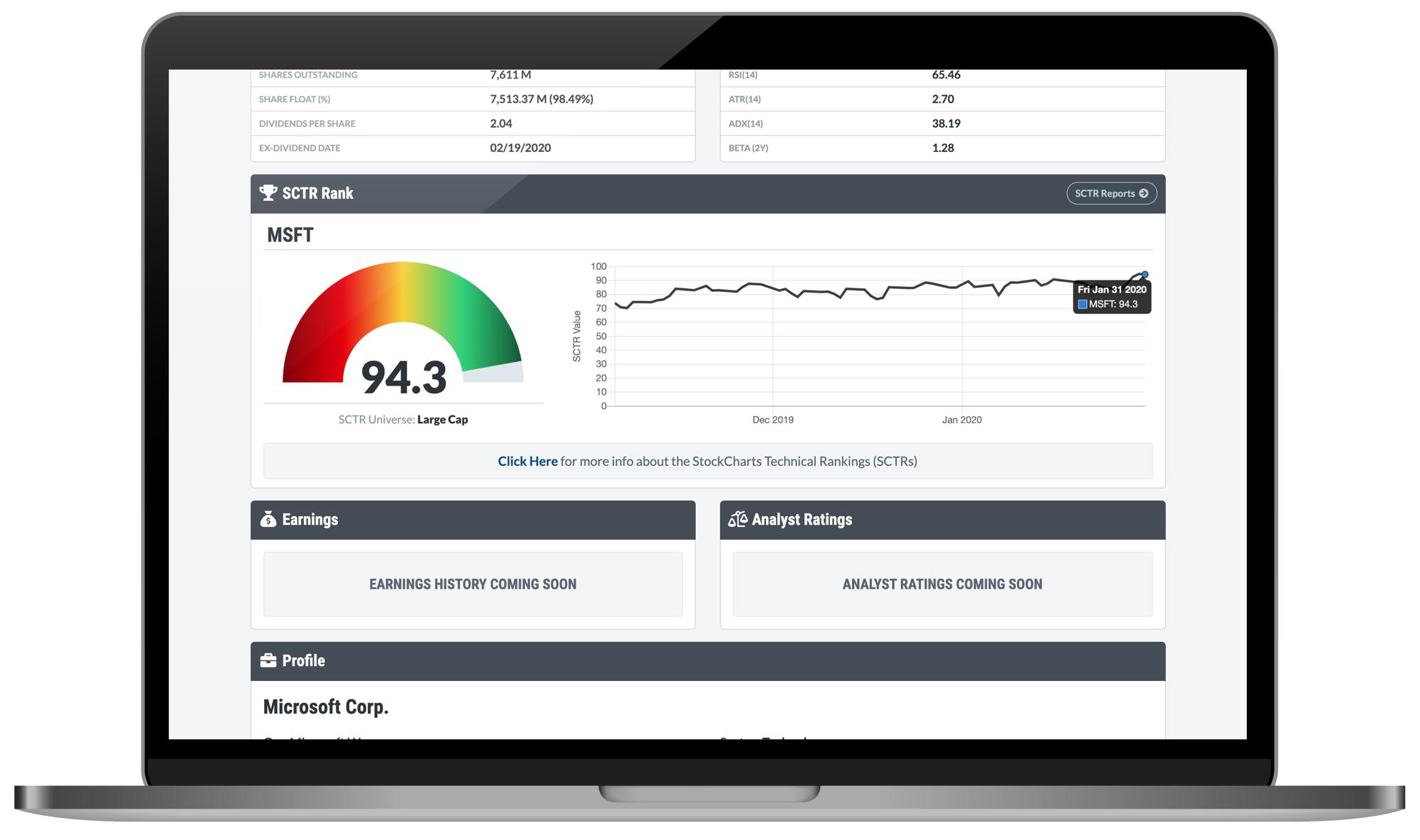Viewport: 1420px width, 840px height.
Task: Click the Large Cap SCTR Universe label
Action: click(442, 420)
